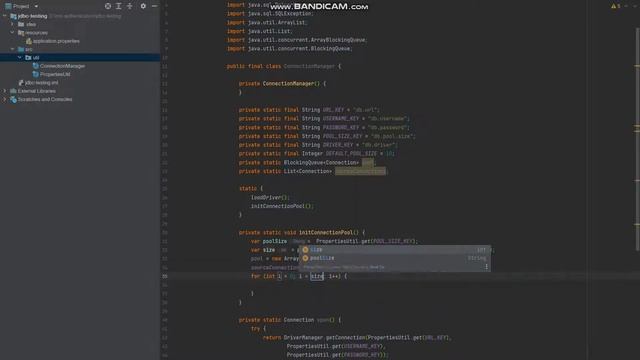The image size is (640, 360).
Task: Collapse the util package
Action: (x=20, y=58)
